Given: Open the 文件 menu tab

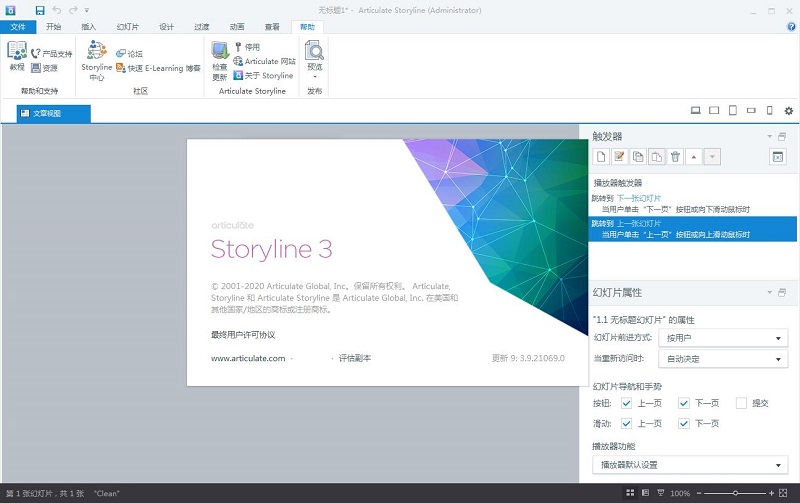Looking at the screenshot, I should tap(17, 27).
